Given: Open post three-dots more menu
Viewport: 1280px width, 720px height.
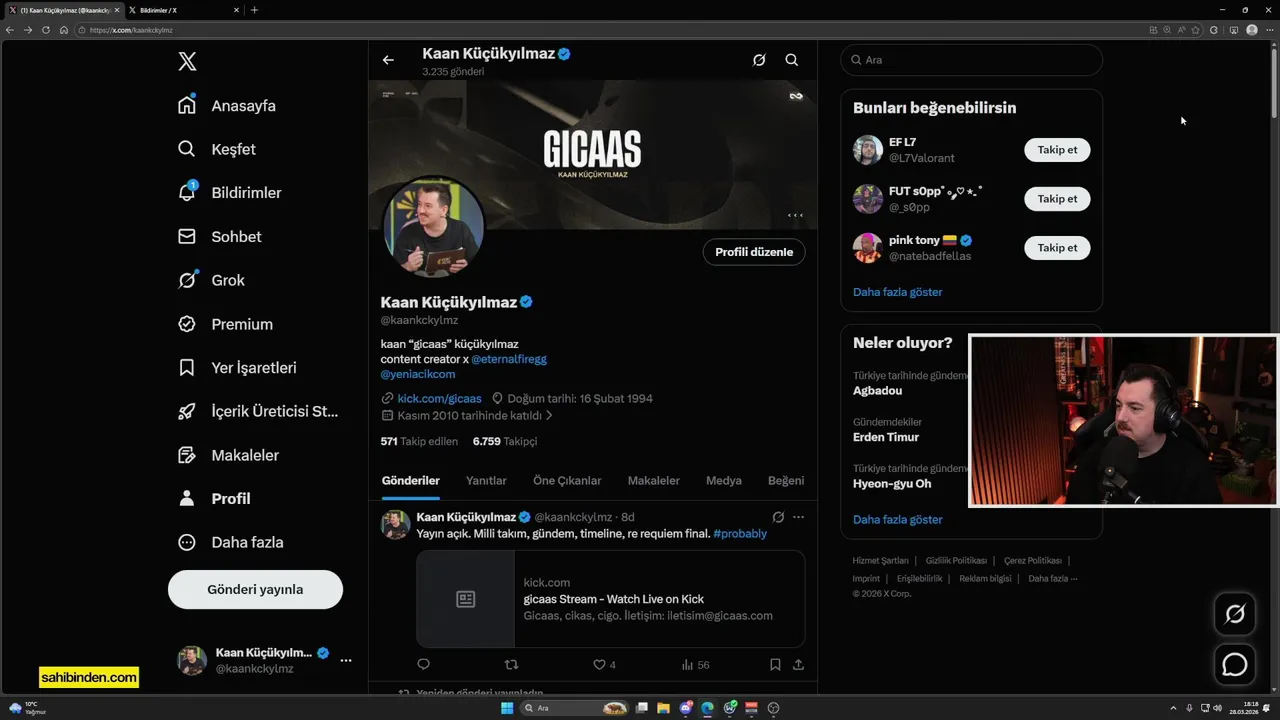Looking at the screenshot, I should [x=798, y=517].
